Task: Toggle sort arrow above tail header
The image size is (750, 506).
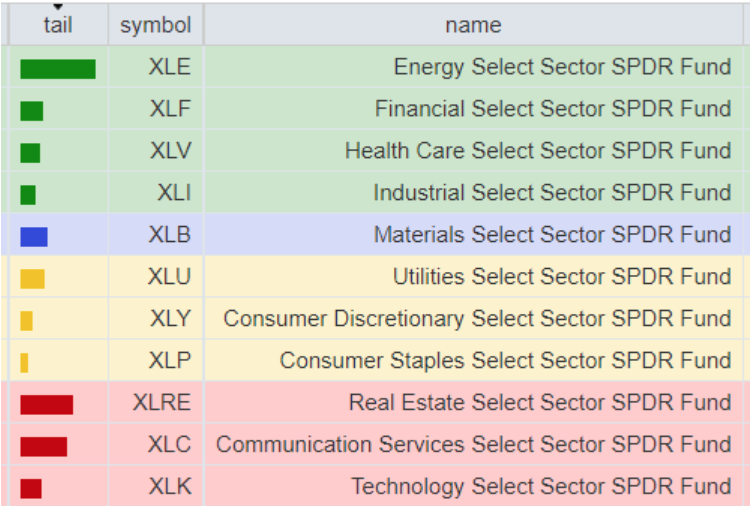Action: point(58,8)
